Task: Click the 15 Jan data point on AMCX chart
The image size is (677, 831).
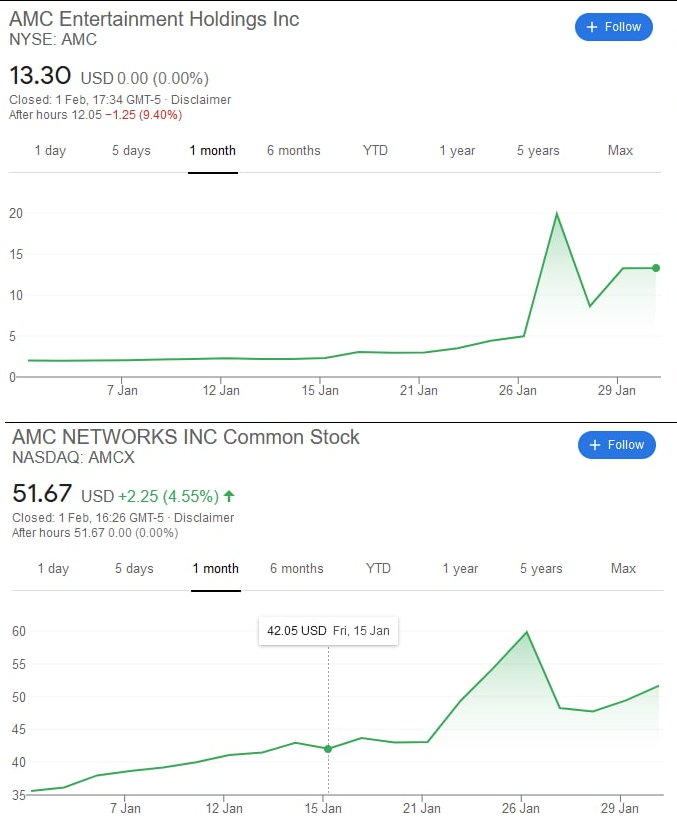Action: [328, 749]
